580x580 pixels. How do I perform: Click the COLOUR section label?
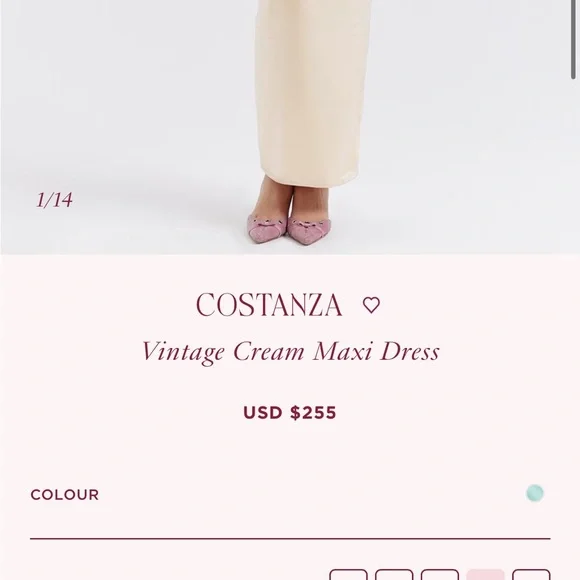(x=65, y=495)
